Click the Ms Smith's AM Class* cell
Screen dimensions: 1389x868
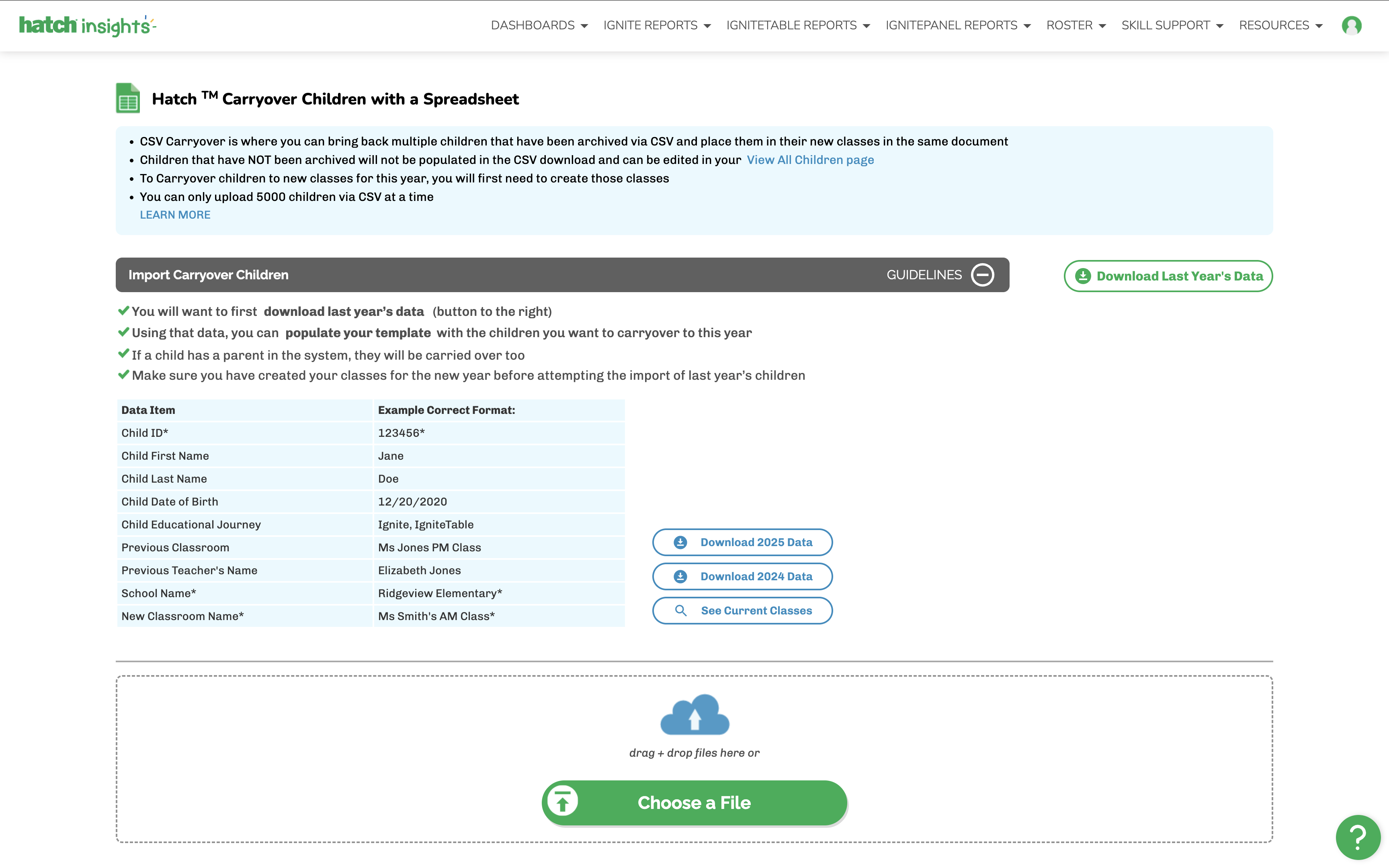[x=499, y=616]
